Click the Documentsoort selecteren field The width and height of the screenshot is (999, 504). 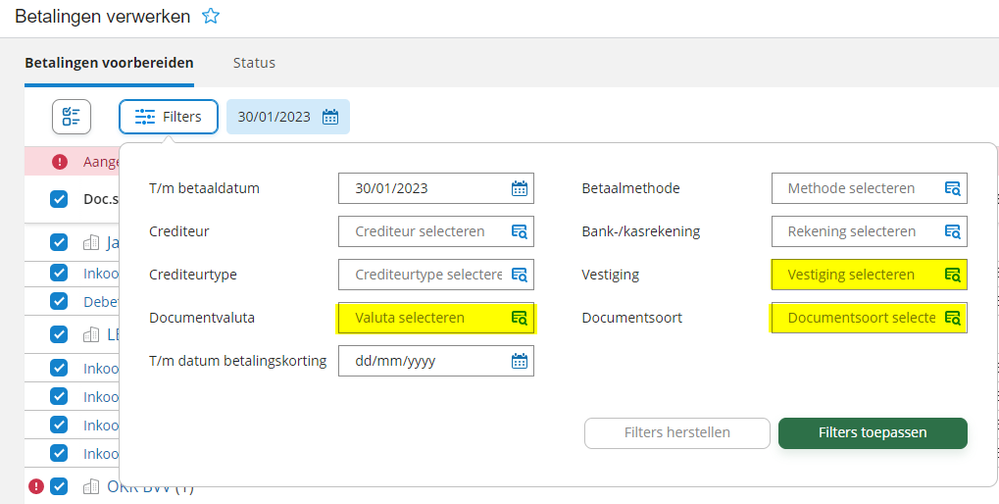pyautogui.click(x=869, y=317)
